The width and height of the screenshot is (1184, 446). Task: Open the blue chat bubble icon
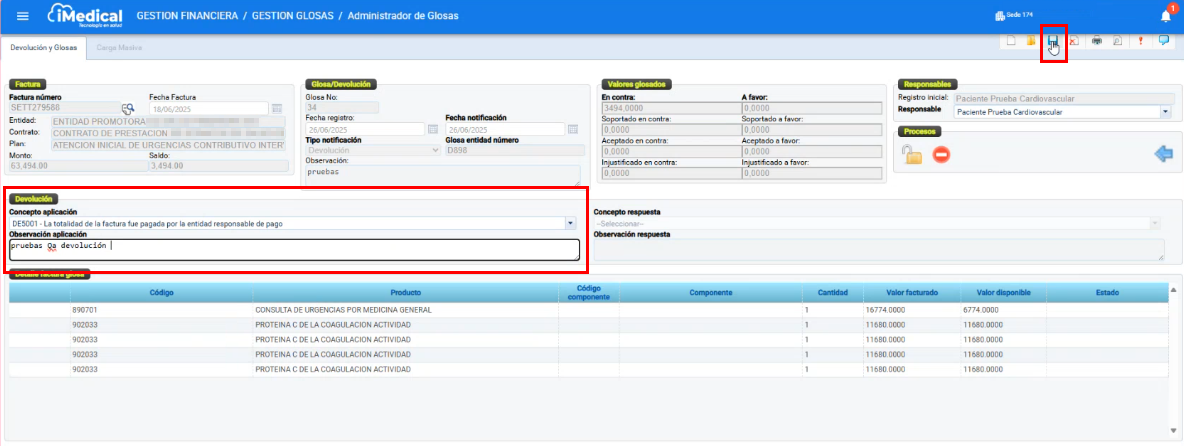[x=1163, y=41]
